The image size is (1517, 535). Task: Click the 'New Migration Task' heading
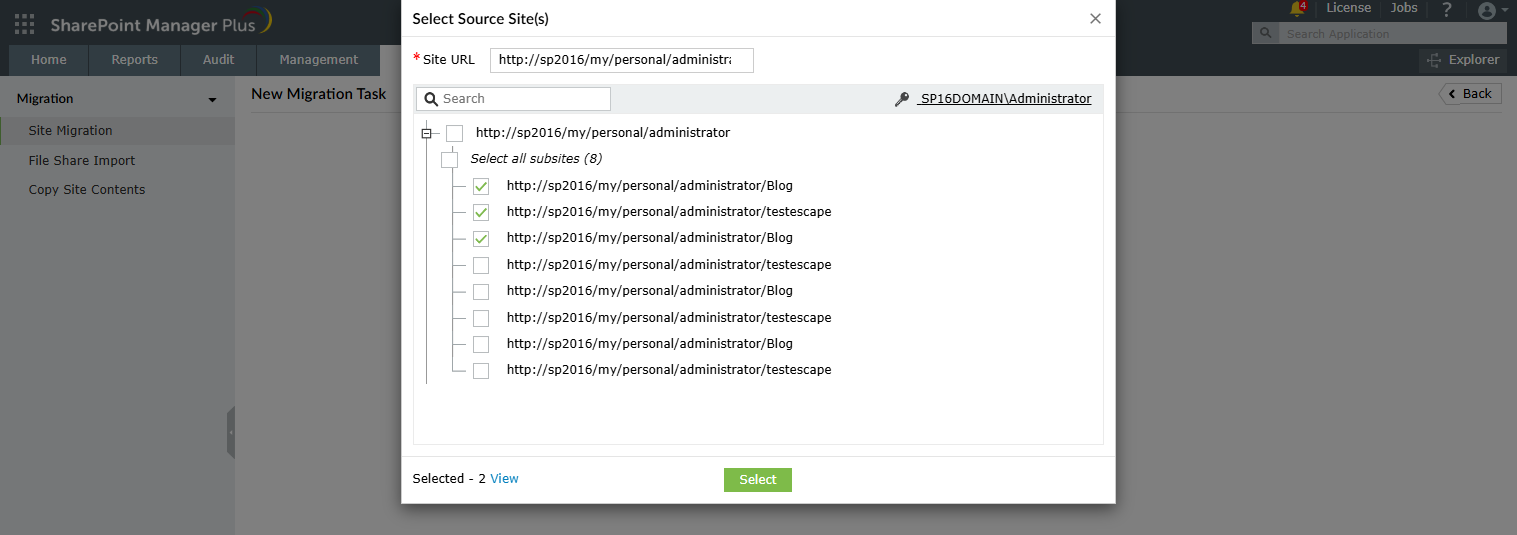coord(318,94)
